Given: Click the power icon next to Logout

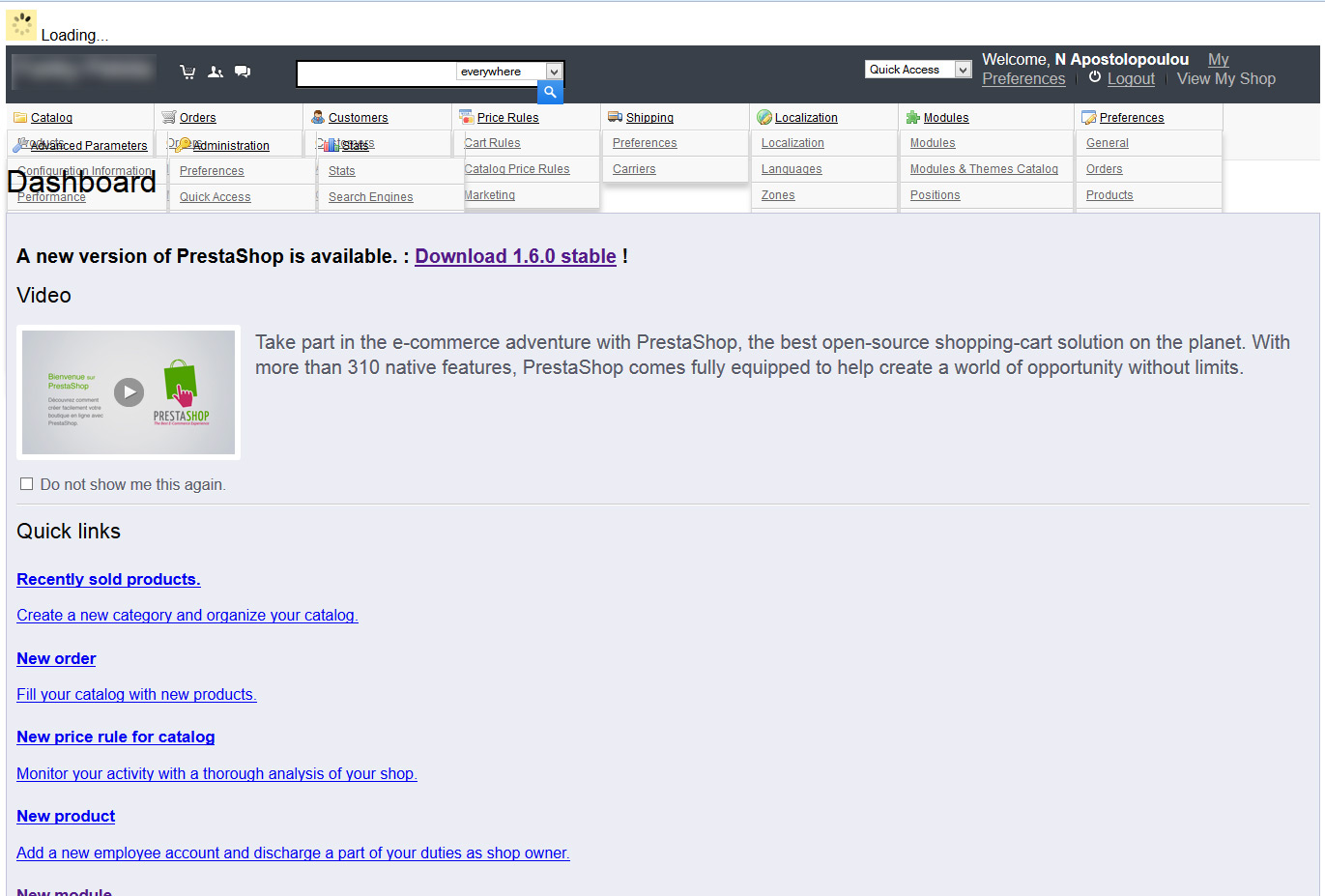Looking at the screenshot, I should [x=1095, y=77].
